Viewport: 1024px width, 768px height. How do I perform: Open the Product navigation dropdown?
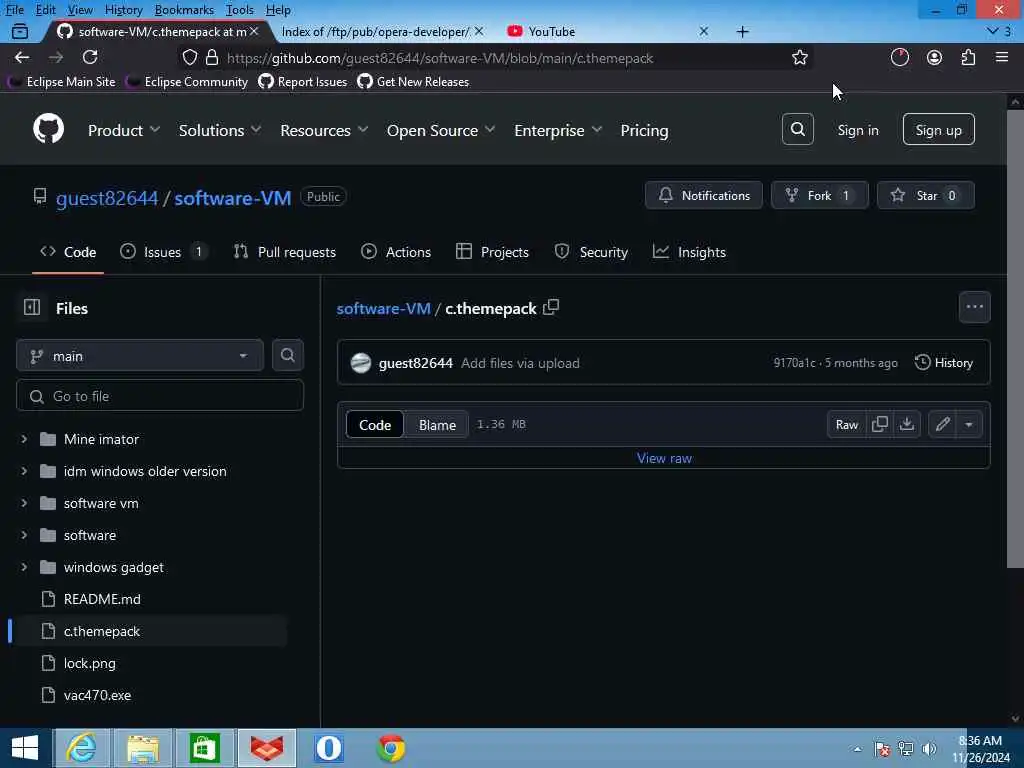tap(123, 130)
